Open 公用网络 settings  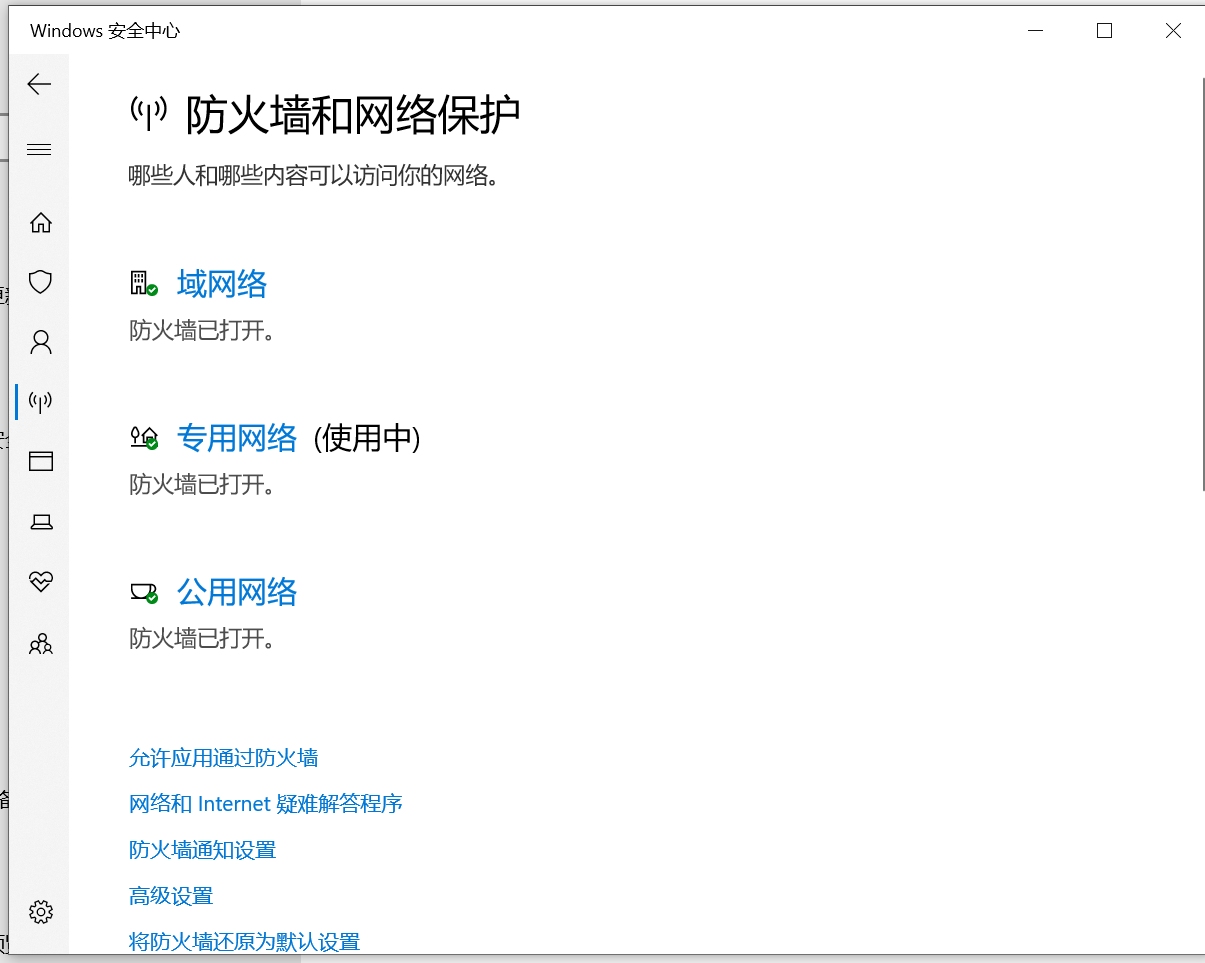tap(237, 592)
